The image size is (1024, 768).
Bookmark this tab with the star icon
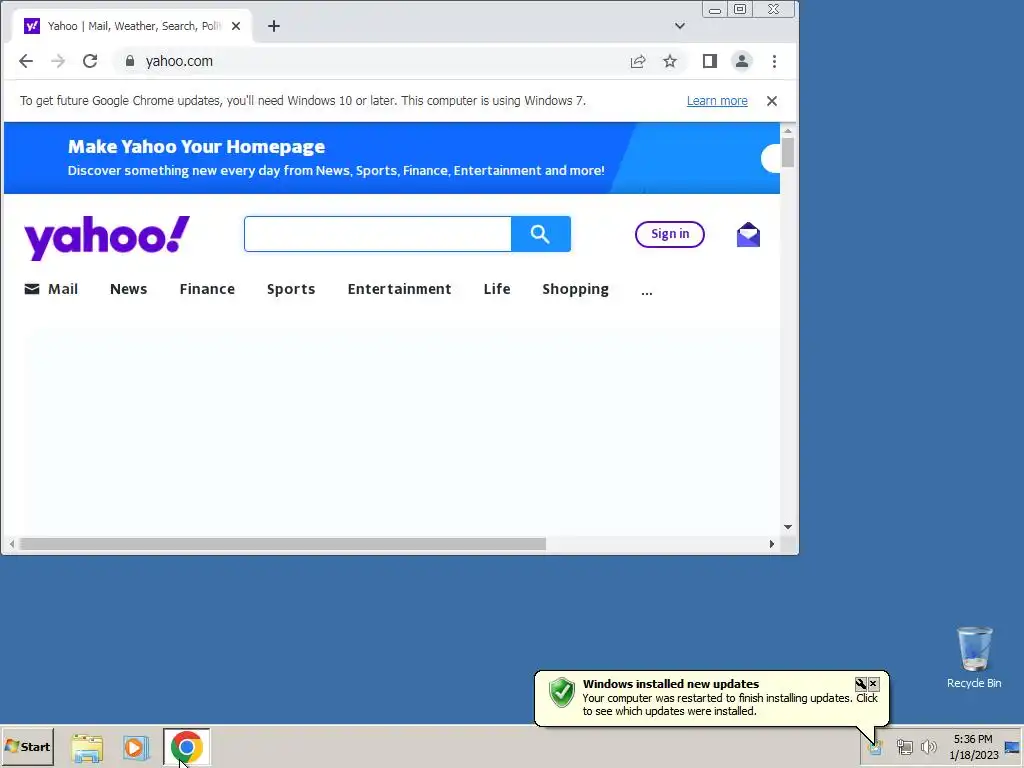(670, 61)
